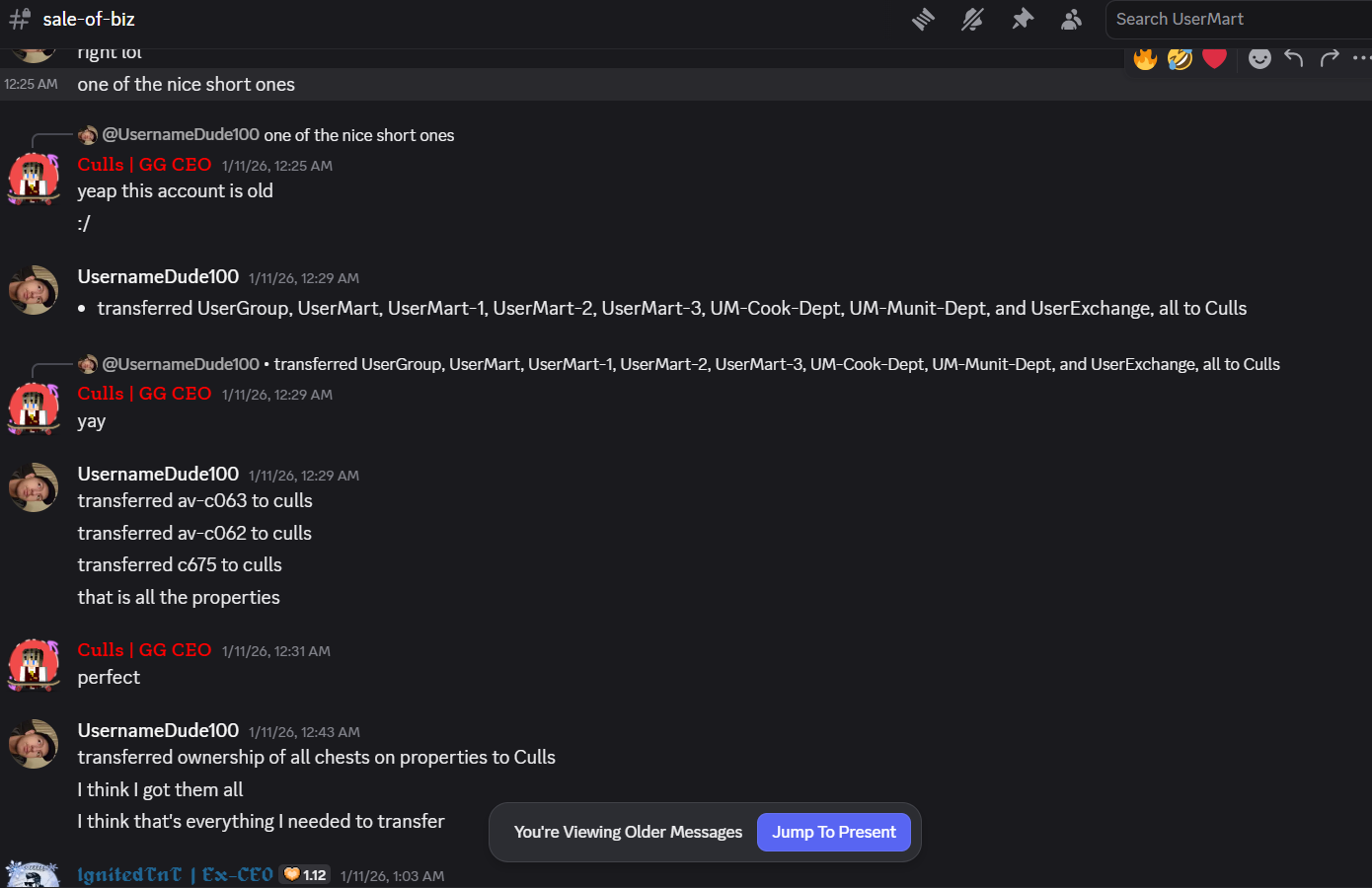Toggle channel notification settings bell icon
Image resolution: width=1372 pixels, height=888 pixels.
pos(972,19)
